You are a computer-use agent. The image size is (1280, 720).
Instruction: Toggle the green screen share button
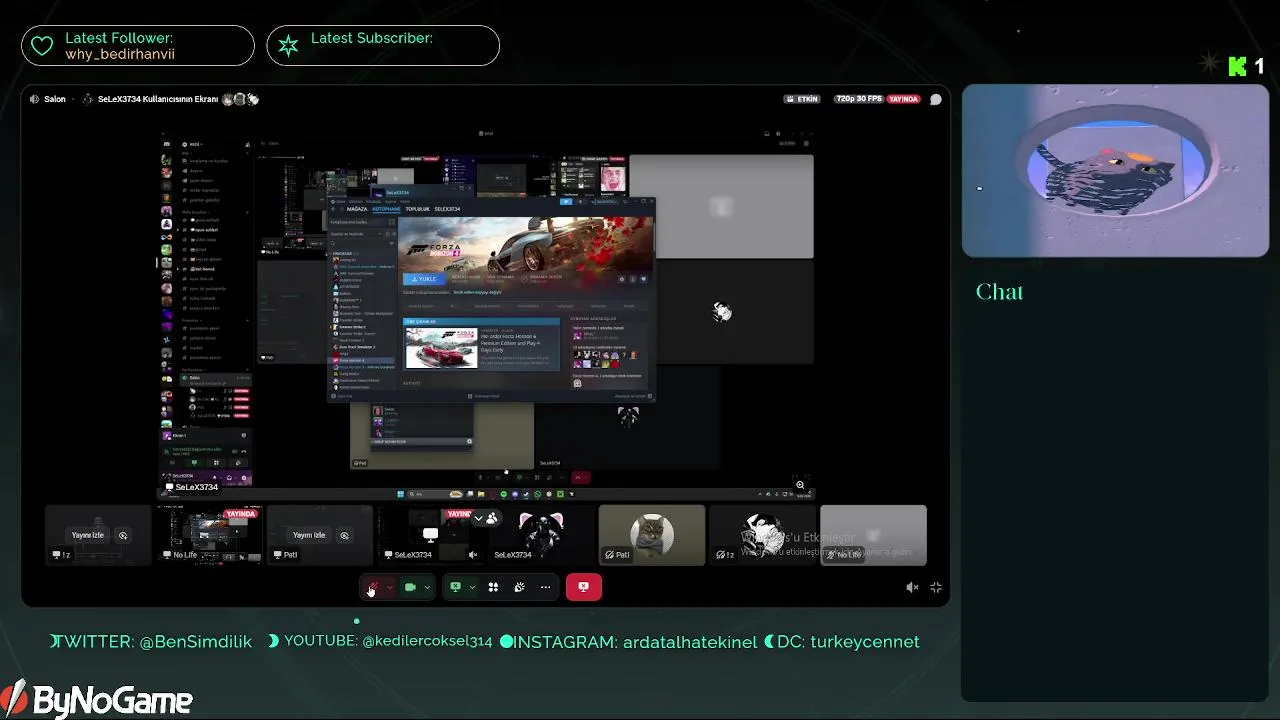[455, 587]
